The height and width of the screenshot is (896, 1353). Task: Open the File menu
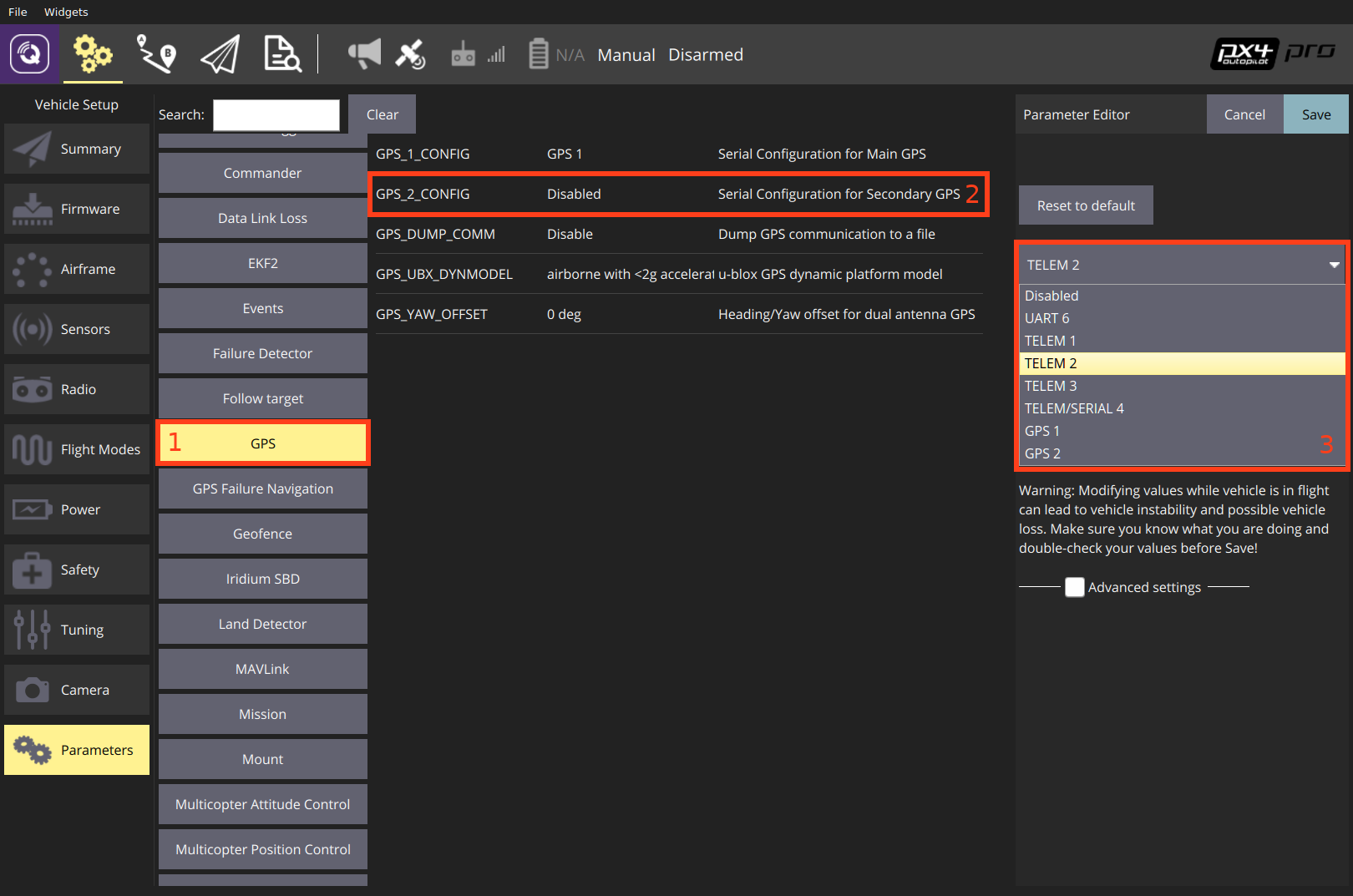pos(18,12)
